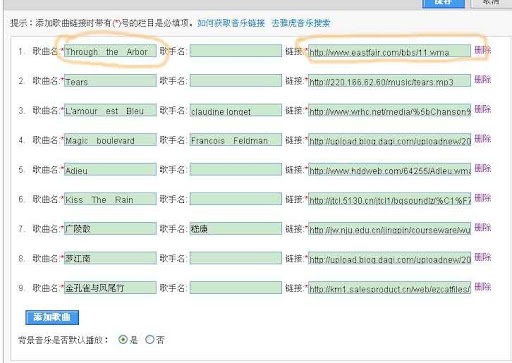
Task: Edit song name field containing 梦江南
Action: (110, 258)
